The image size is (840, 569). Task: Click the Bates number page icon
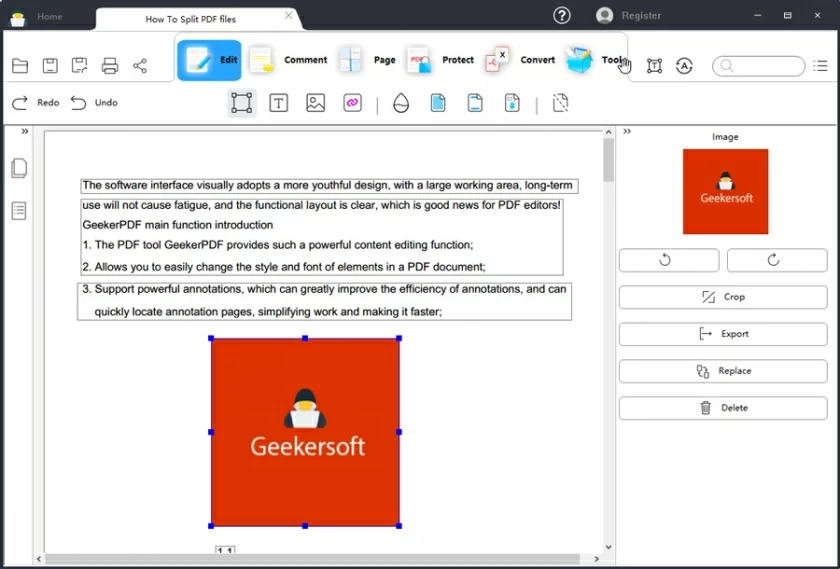tap(512, 102)
